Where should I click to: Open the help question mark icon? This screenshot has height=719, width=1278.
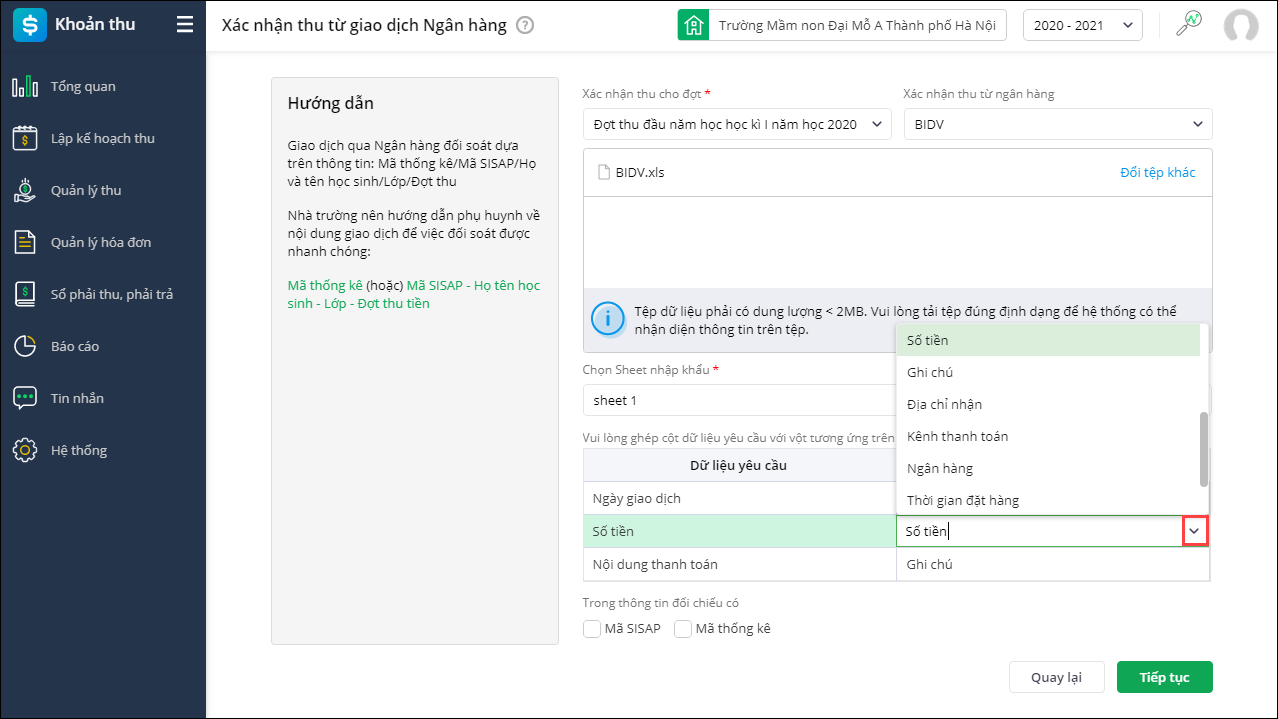tap(525, 25)
